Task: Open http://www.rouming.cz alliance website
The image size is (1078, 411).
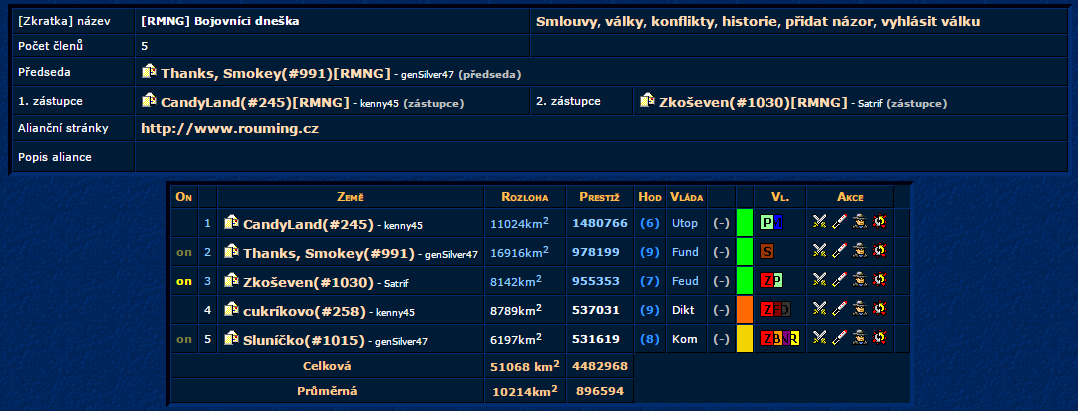Action: (230, 129)
